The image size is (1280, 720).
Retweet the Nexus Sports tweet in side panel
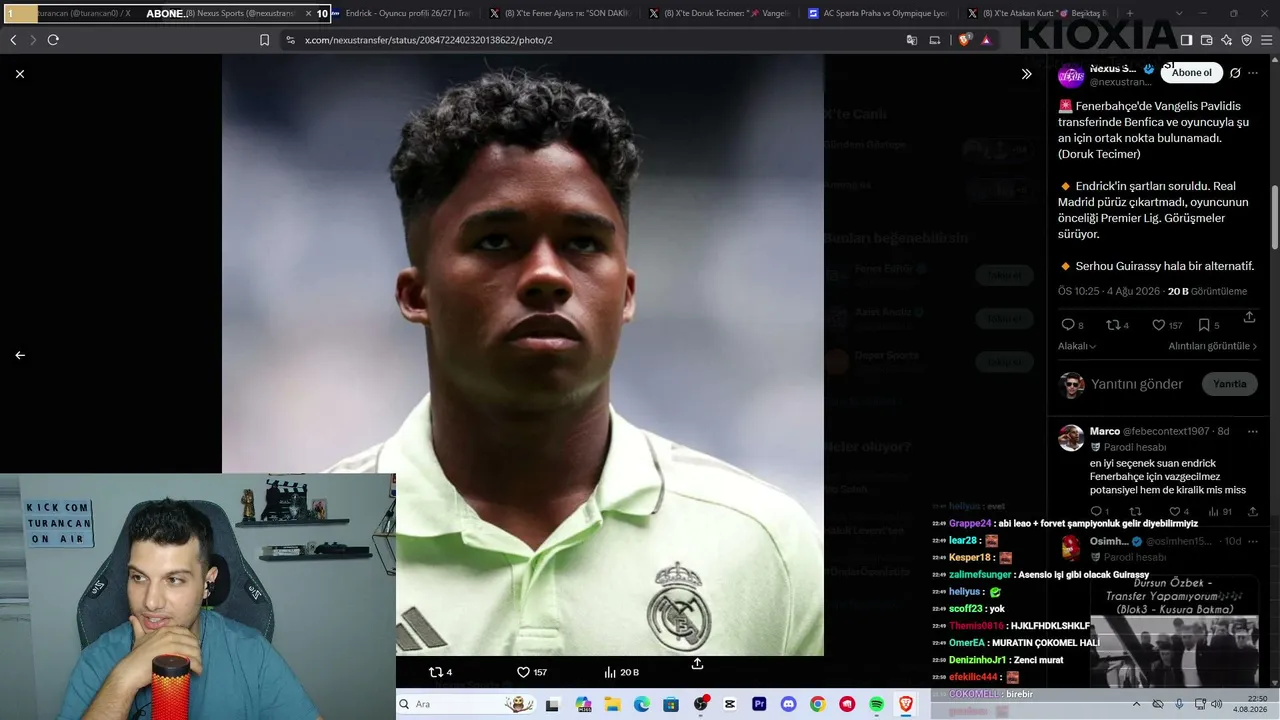pos(1117,325)
